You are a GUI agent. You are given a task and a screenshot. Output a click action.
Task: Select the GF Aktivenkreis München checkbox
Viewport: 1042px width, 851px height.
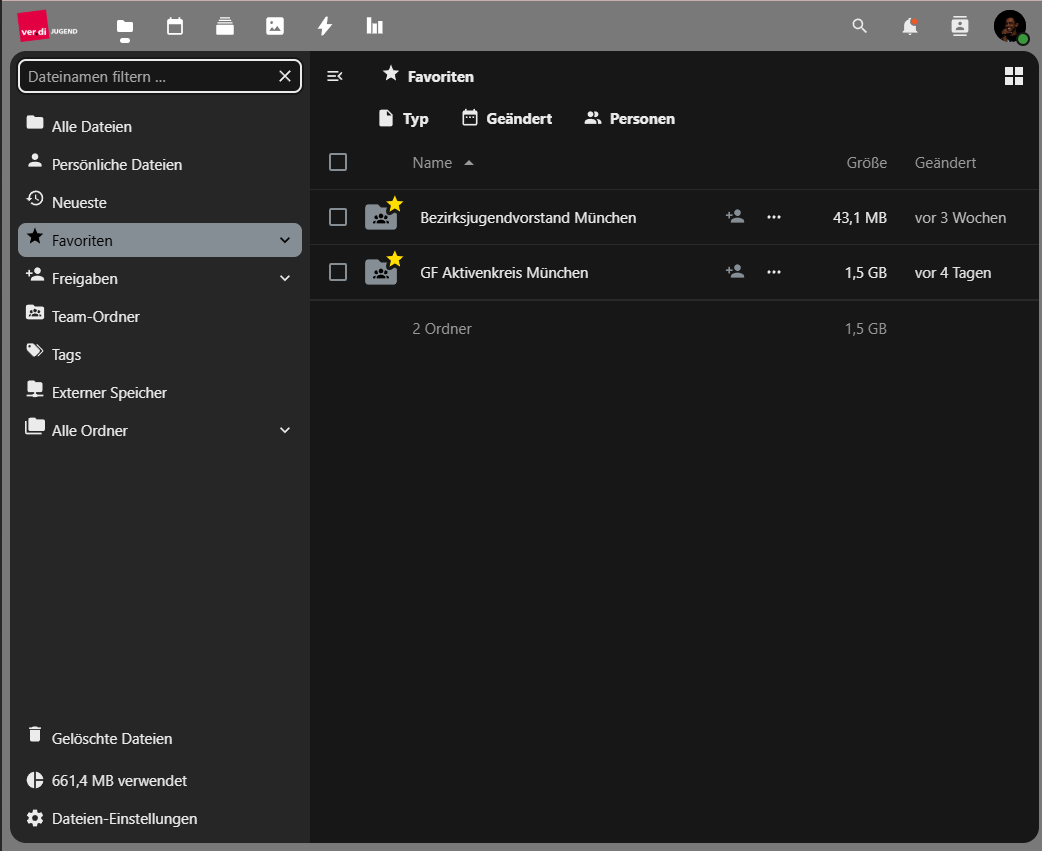[338, 272]
